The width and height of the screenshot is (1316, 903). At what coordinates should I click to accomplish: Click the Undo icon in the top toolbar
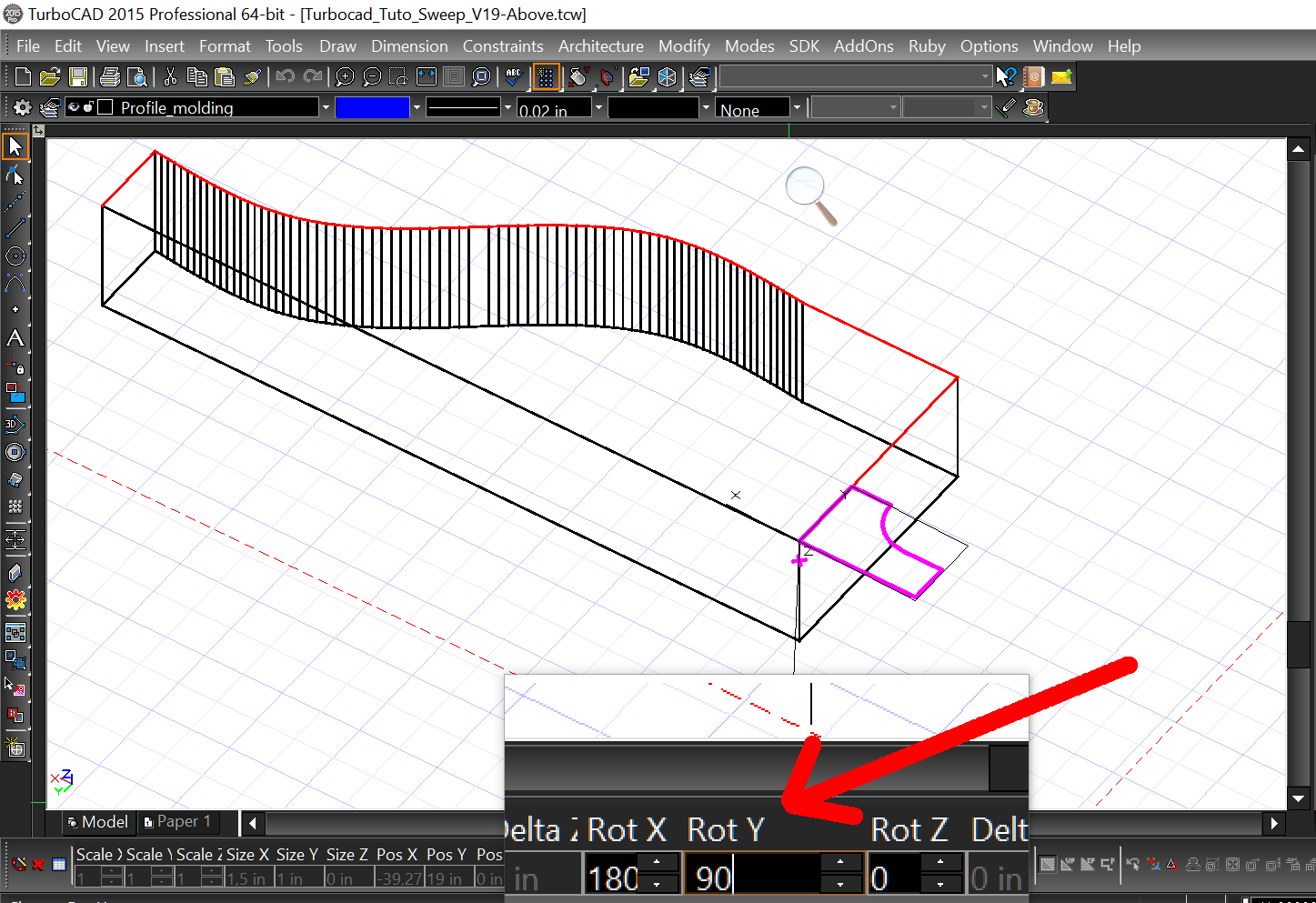(286, 76)
